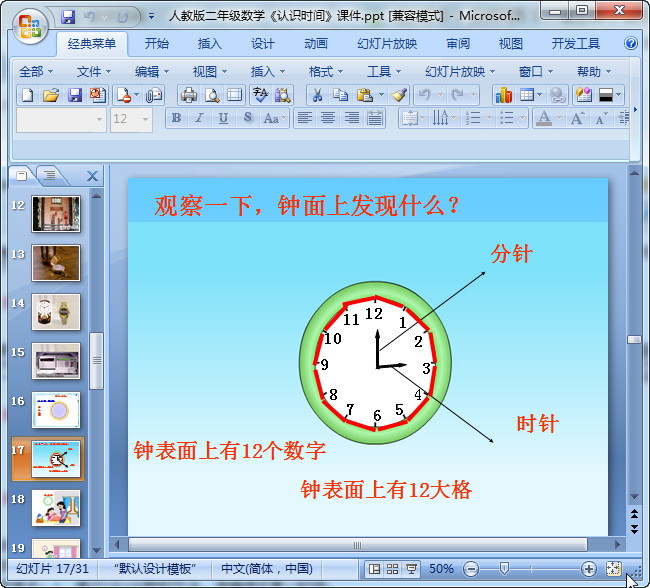Viewport: 650px width, 588px height.
Task: Click the Format Painter brush icon
Action: 400,95
